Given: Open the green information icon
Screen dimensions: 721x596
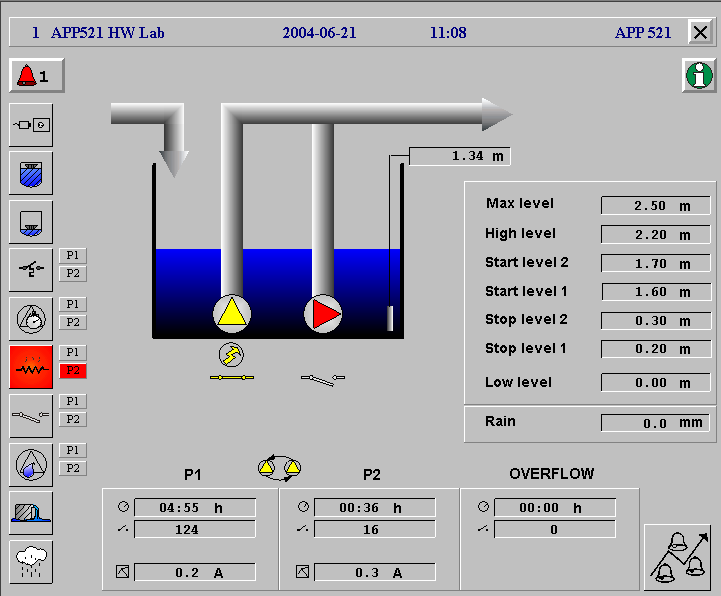Looking at the screenshot, I should coord(699,75).
